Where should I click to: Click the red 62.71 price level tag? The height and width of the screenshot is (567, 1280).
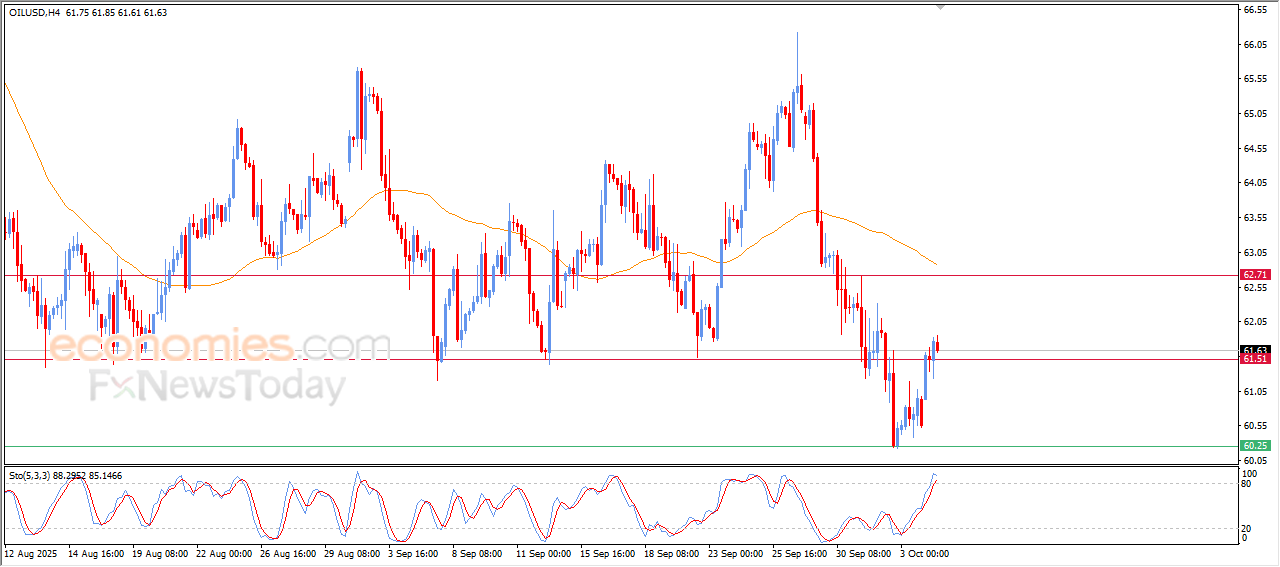(1254, 274)
